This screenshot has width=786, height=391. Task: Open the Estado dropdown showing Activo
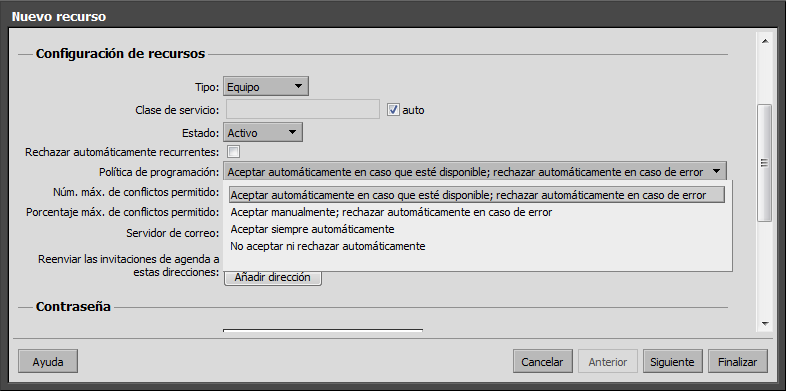(x=263, y=133)
